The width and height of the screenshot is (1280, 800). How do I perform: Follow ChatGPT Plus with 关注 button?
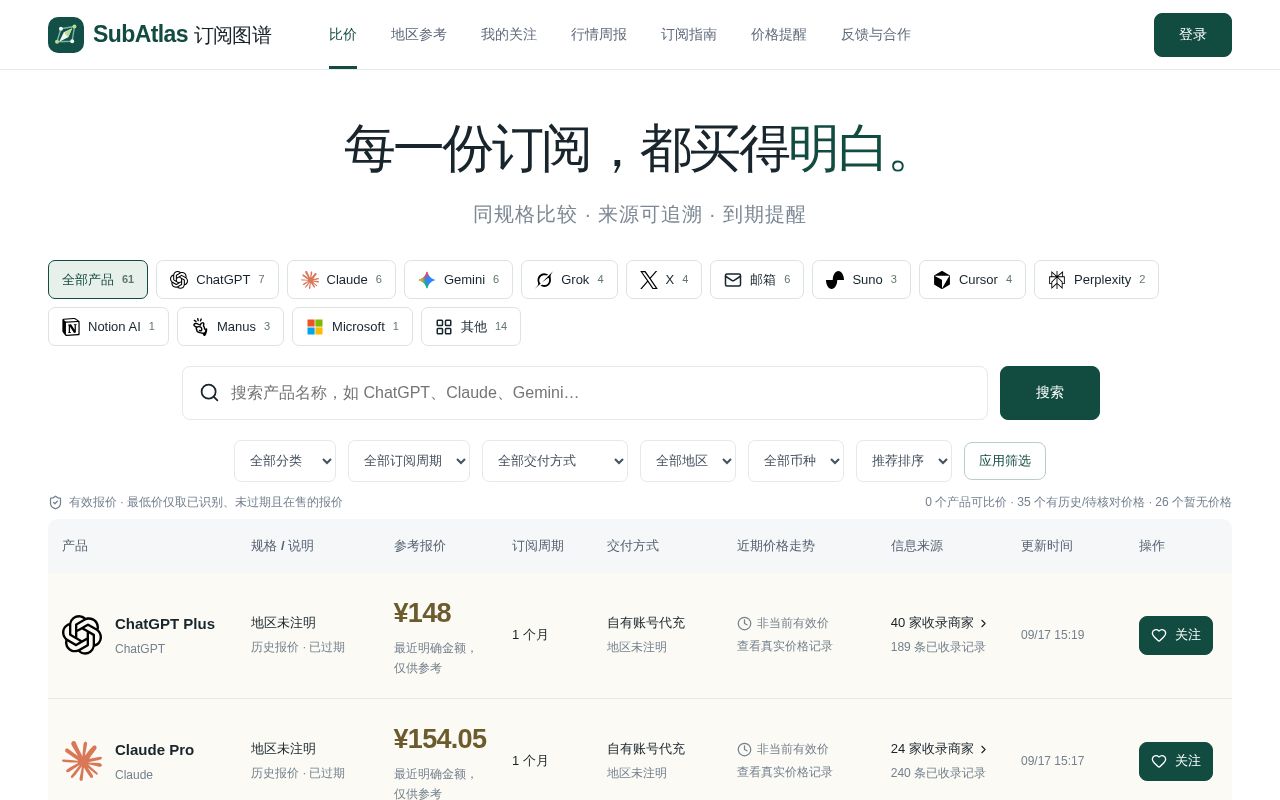tap(1176, 635)
